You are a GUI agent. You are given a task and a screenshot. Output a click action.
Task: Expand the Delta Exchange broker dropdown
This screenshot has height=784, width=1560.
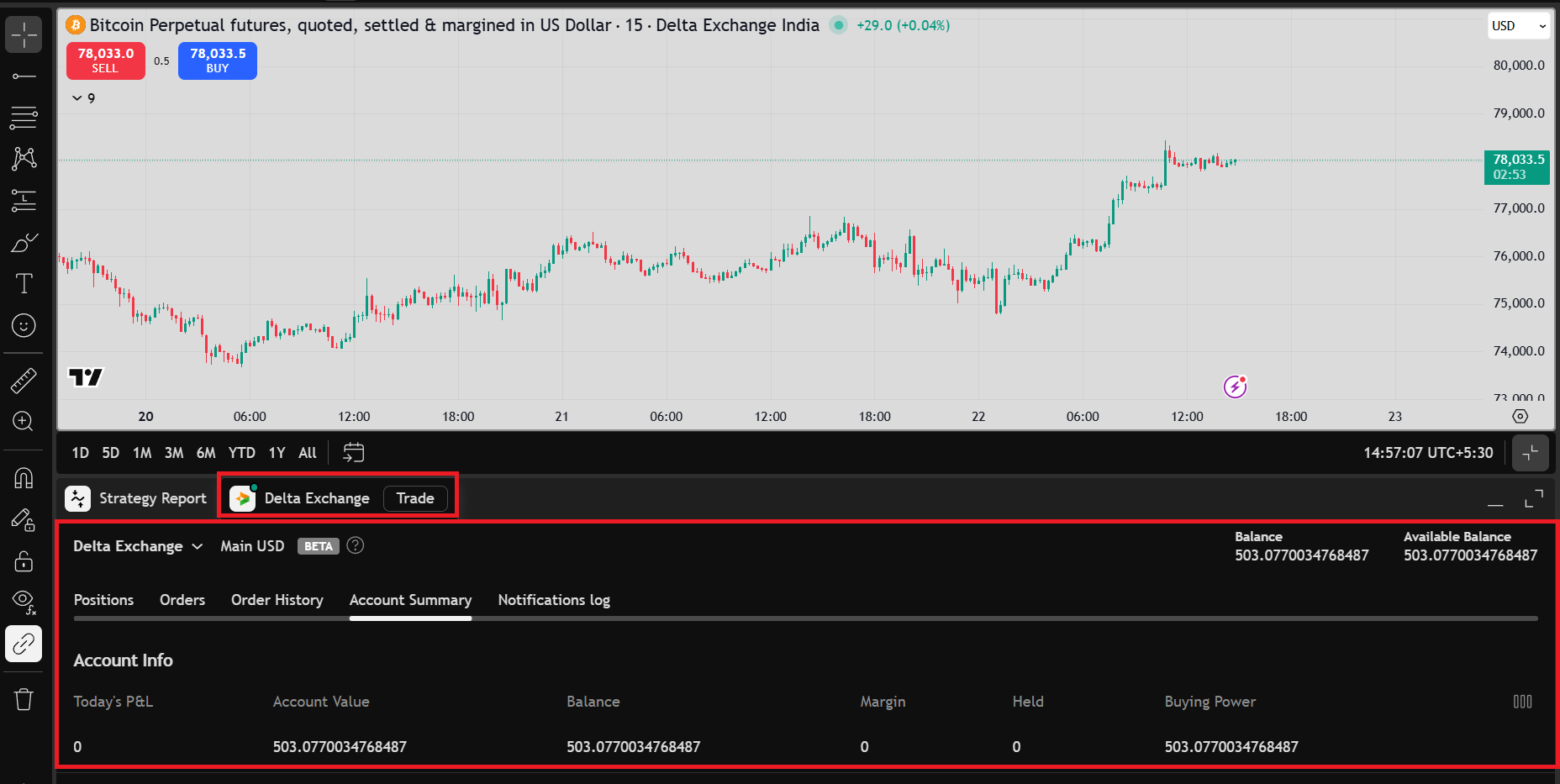138,546
